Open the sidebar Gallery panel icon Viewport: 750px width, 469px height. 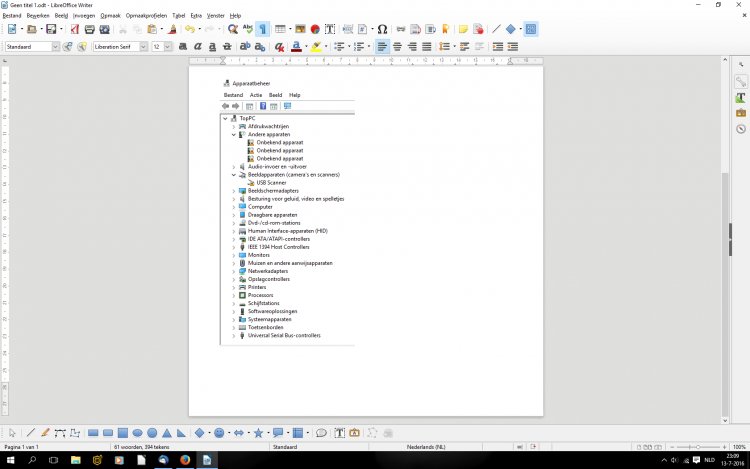(740, 113)
